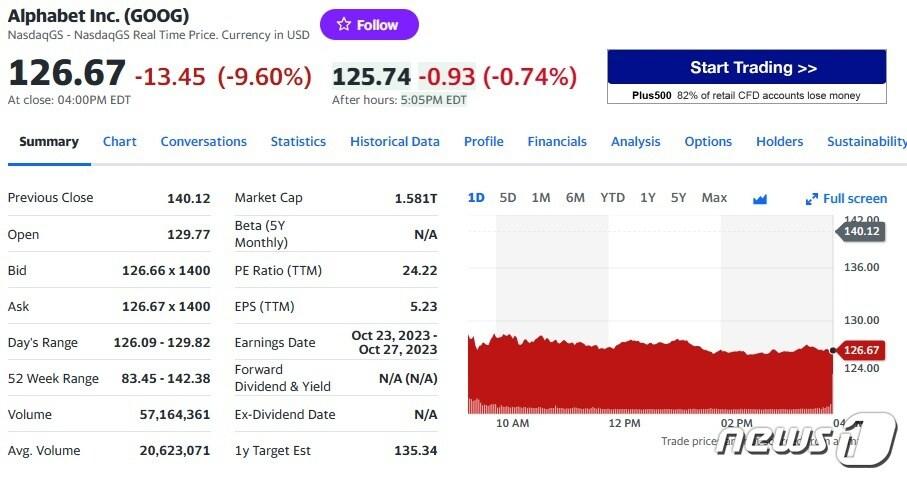The height and width of the screenshot is (479, 907).
Task: Open the Full screen chart link
Action: [x=854, y=199]
